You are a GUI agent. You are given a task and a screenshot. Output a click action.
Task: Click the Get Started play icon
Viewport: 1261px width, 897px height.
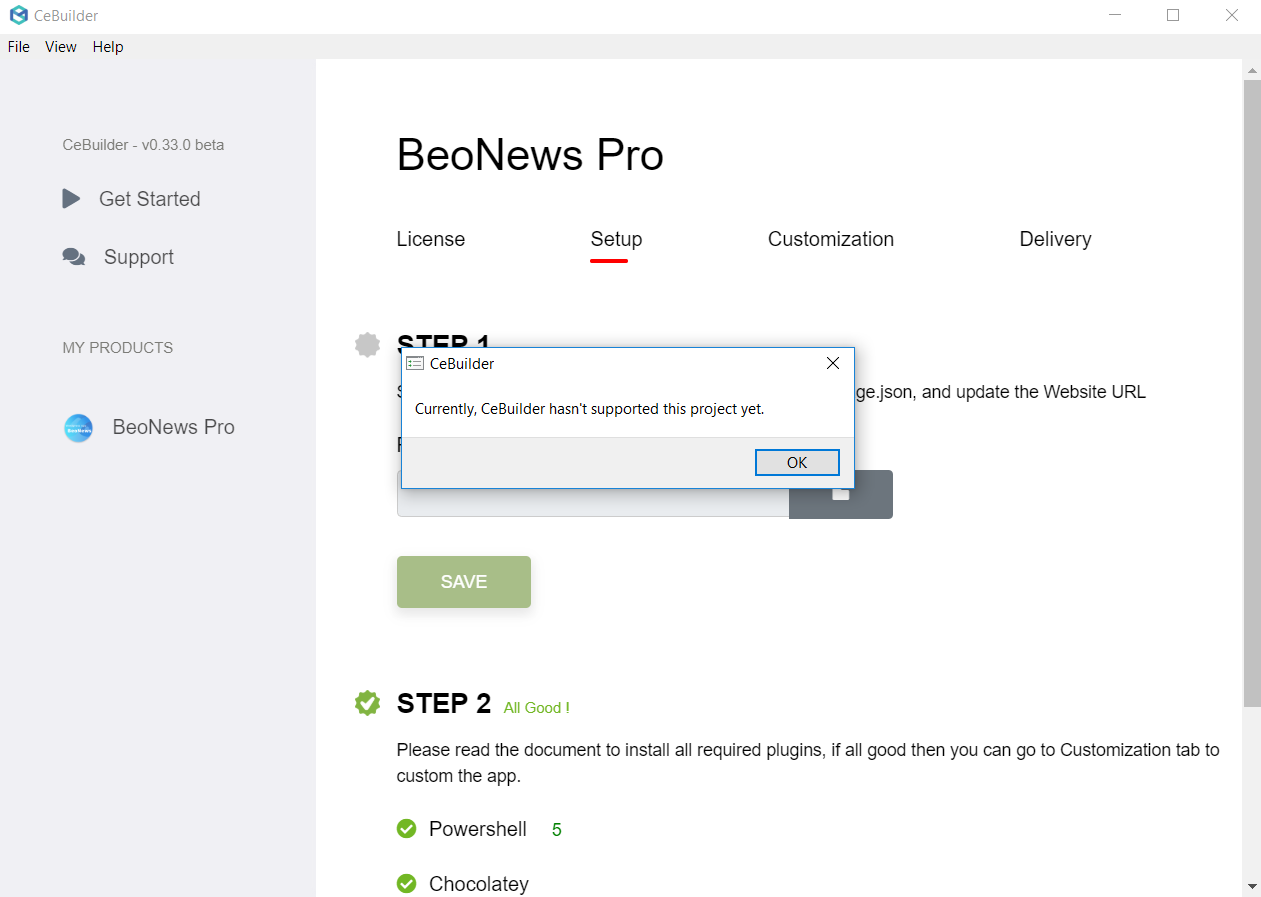point(71,199)
